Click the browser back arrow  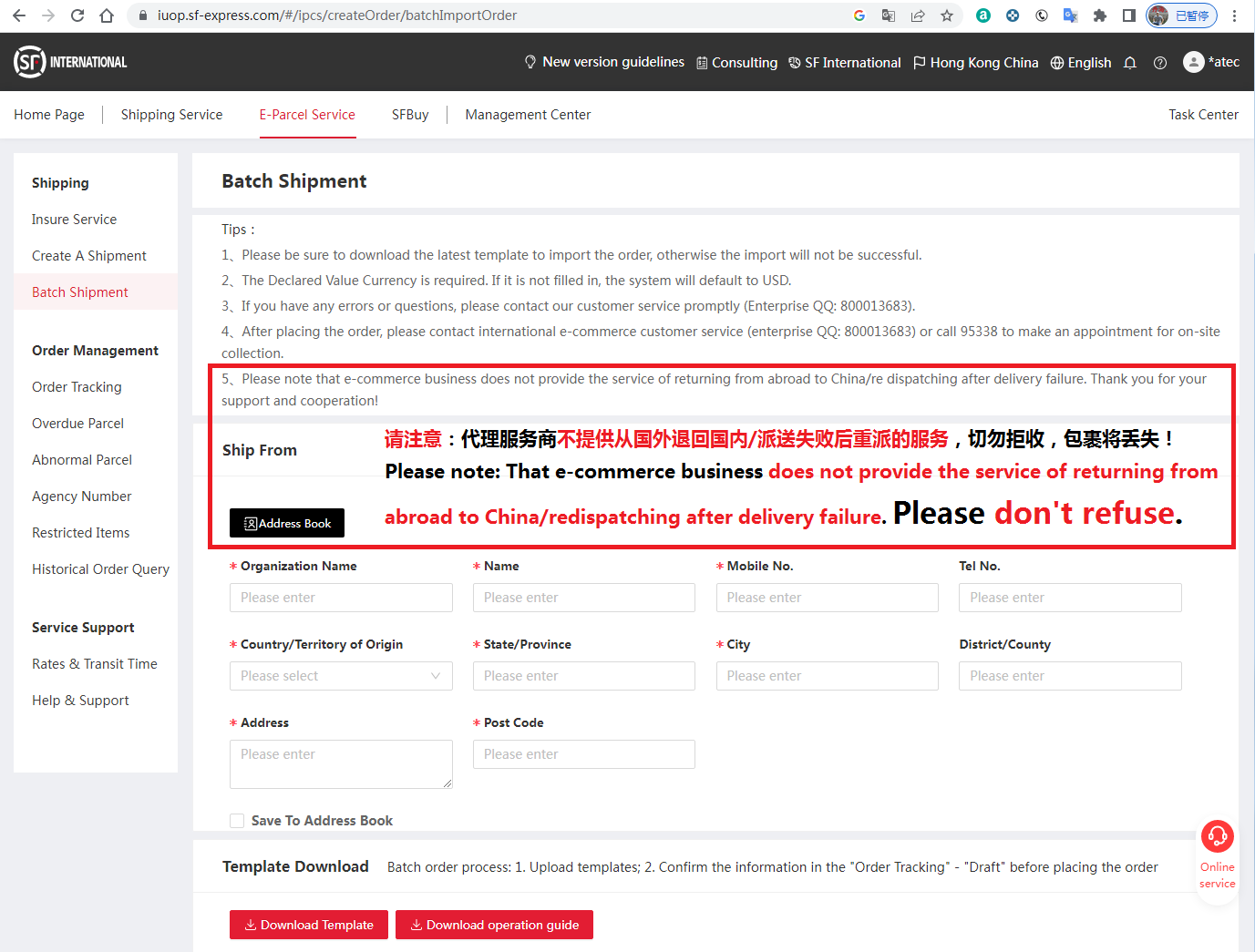19,15
